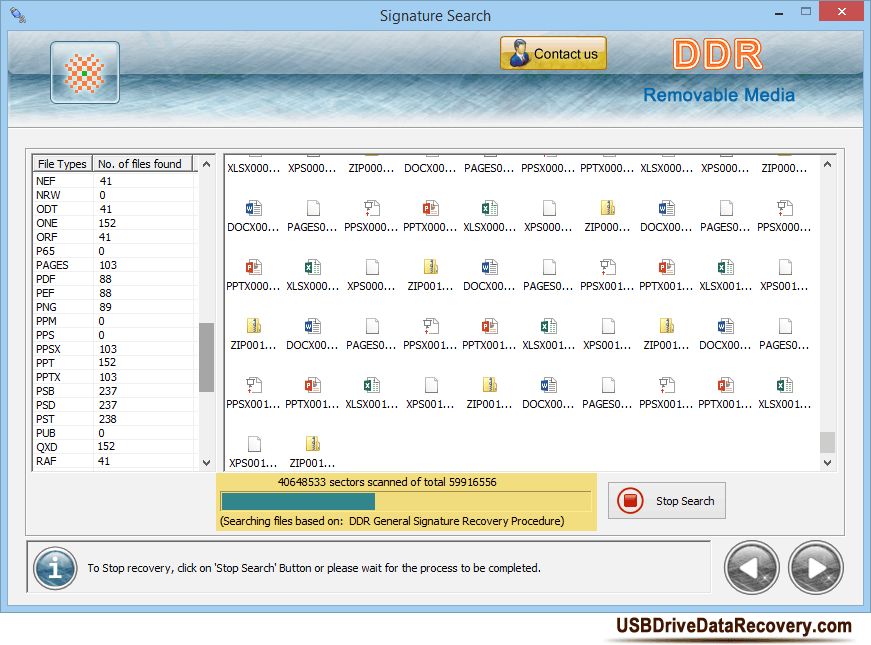Select the ORF file type row

pos(114,237)
